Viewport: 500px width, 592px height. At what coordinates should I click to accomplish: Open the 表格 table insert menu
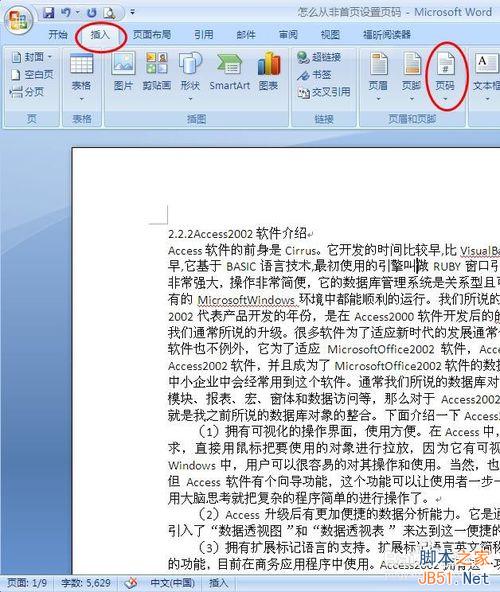(82, 77)
